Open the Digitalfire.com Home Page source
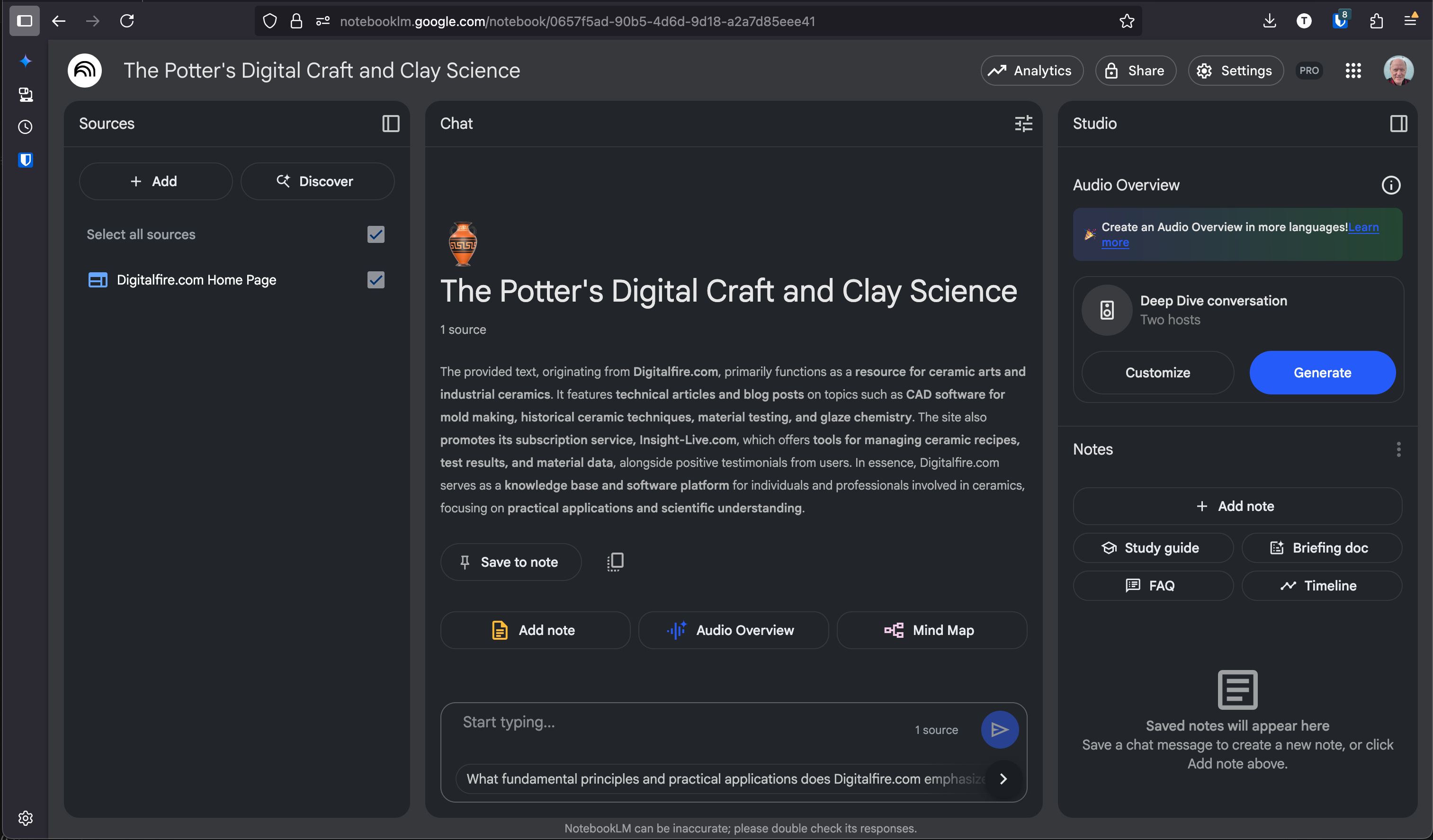Image resolution: width=1433 pixels, height=840 pixels. (196, 280)
